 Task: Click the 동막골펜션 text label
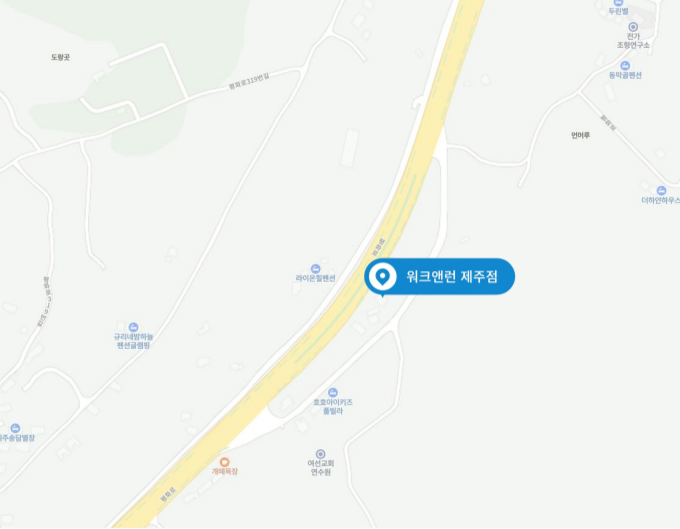point(625,75)
